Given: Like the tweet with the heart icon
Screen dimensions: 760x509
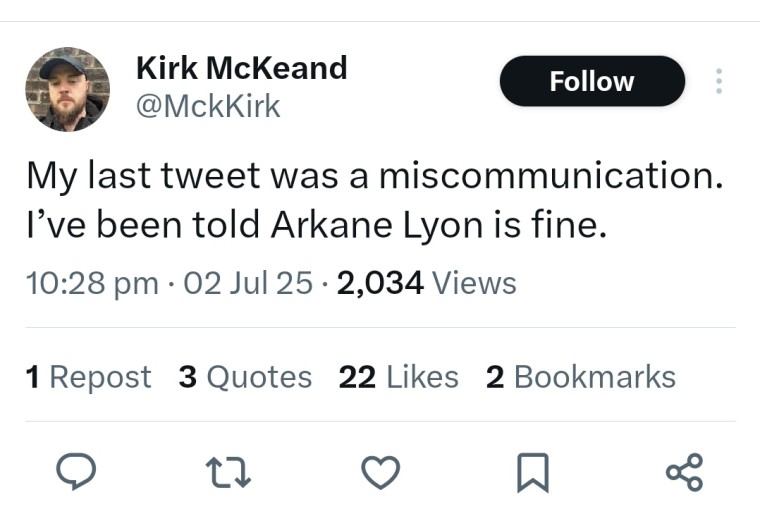Looking at the screenshot, I should pyautogui.click(x=380, y=472).
